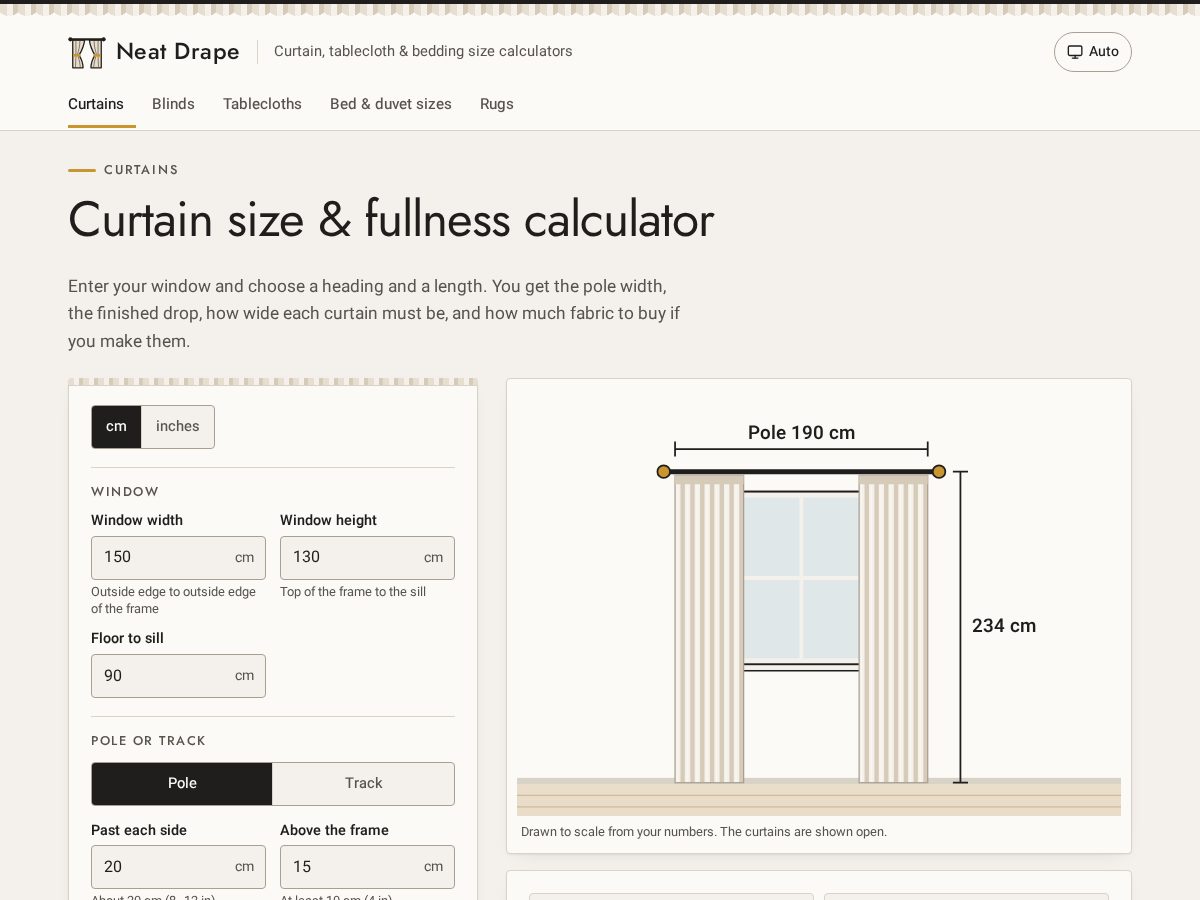Click the Neat Drape curtain logo icon
Viewport: 1200px width, 900px height.
coord(87,52)
